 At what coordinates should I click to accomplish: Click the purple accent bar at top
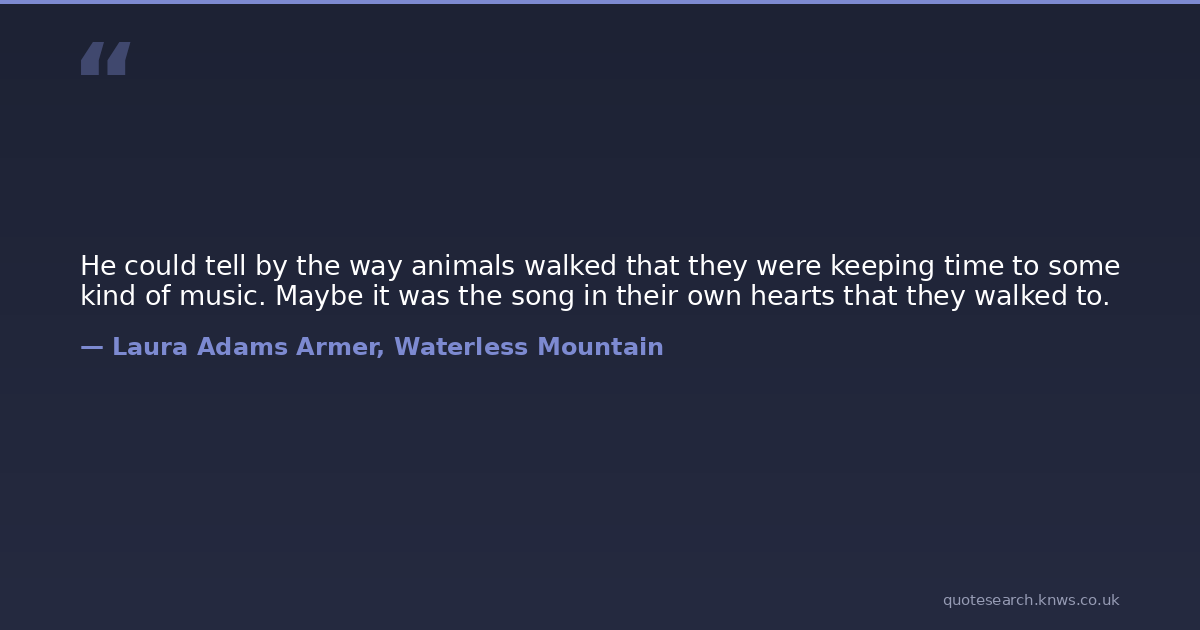click(x=600, y=2)
